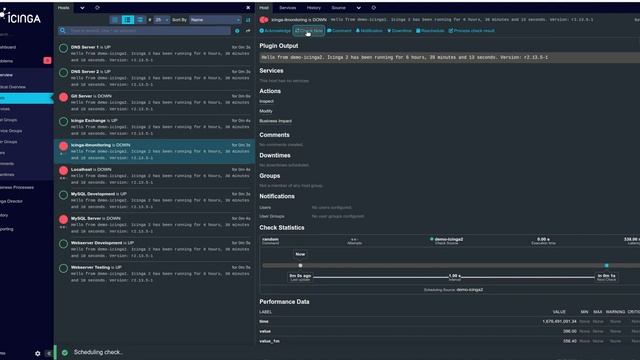Focus the host search input field
Viewport: 640px width, 360px height.
(149, 31)
